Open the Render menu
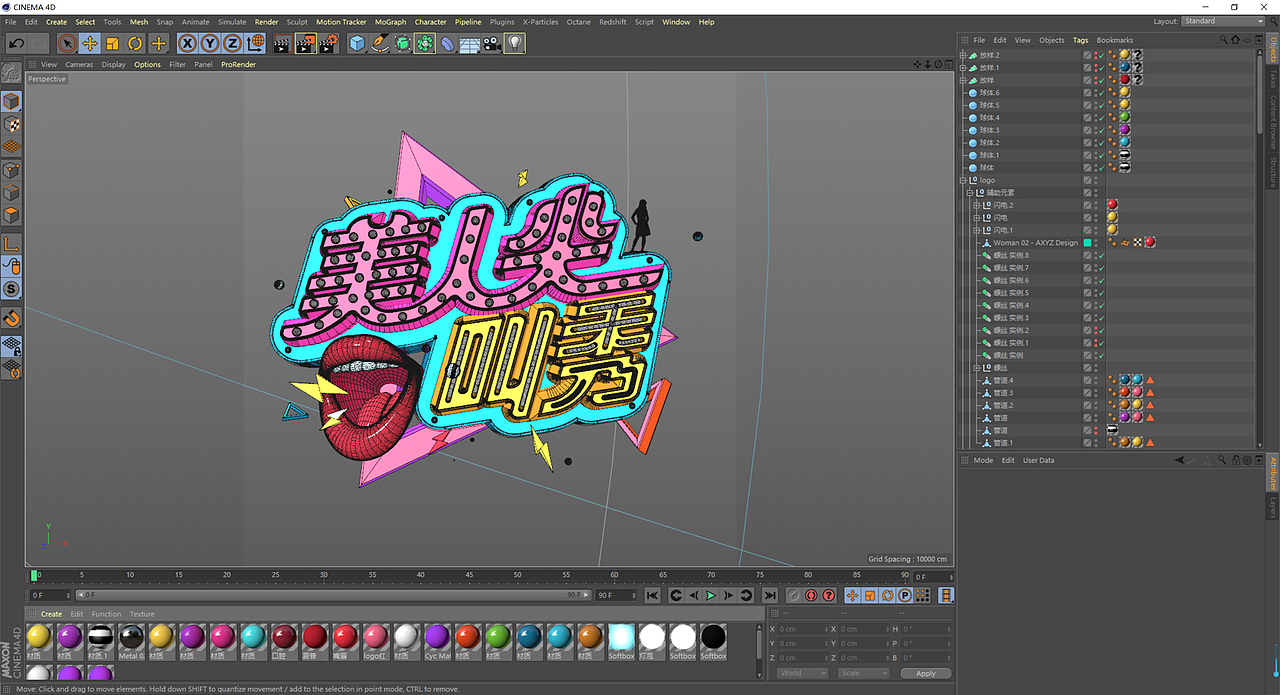This screenshot has width=1280, height=695. click(x=266, y=22)
